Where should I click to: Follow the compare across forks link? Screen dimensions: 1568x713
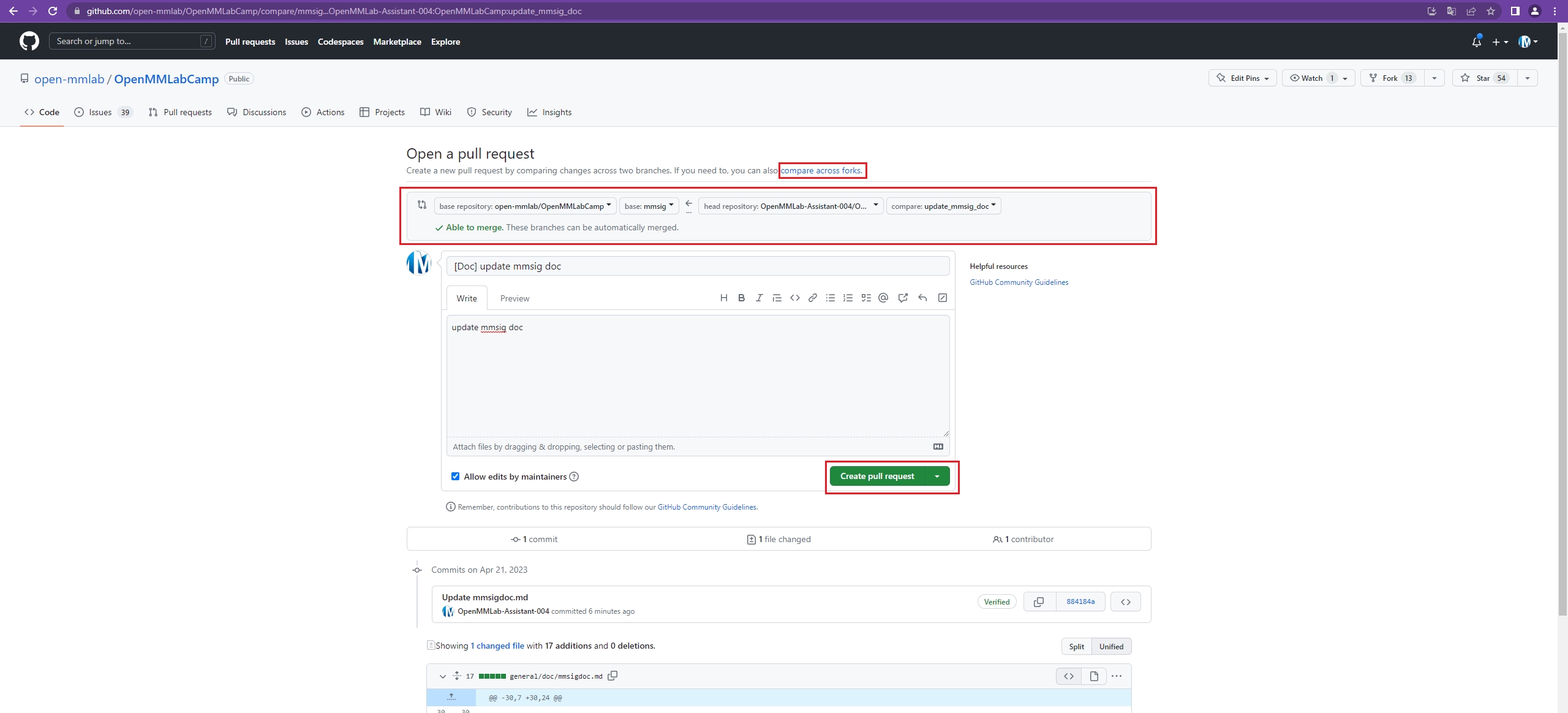[821, 170]
